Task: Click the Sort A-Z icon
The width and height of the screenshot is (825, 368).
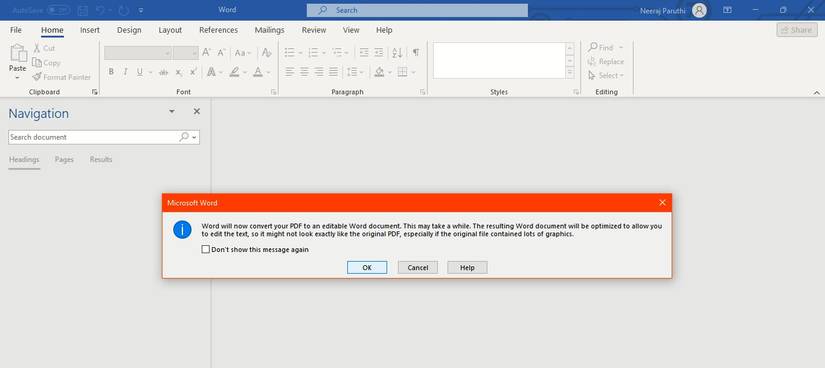Action: tap(397, 53)
